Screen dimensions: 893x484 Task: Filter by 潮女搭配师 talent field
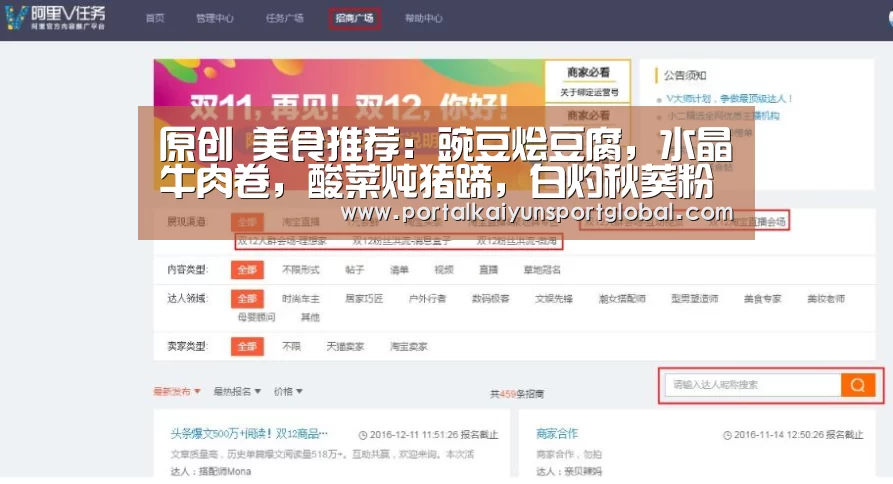pos(622,299)
